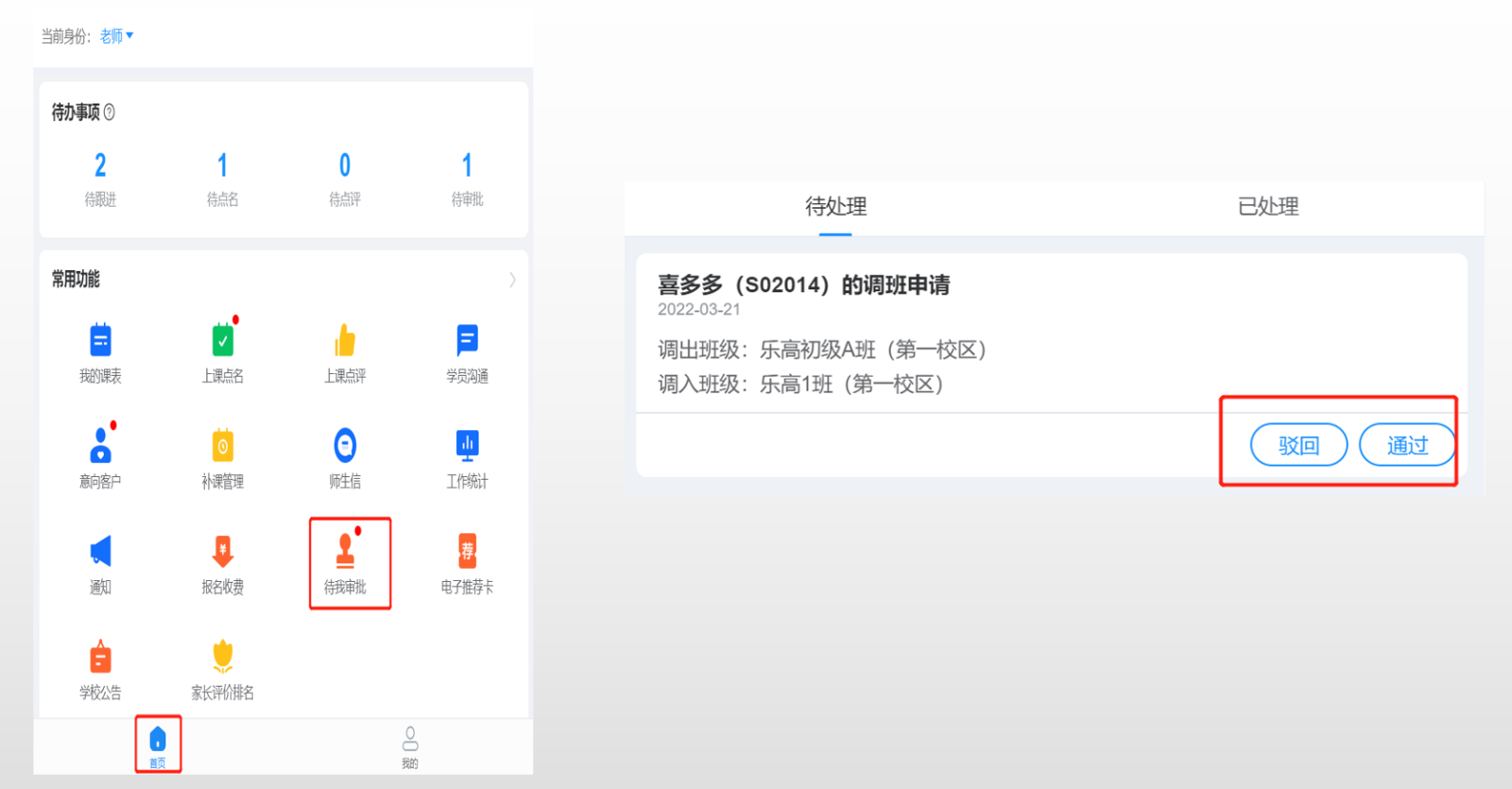Open the 待点名 count of 1
This screenshot has width=1512, height=789.
pyautogui.click(x=222, y=165)
